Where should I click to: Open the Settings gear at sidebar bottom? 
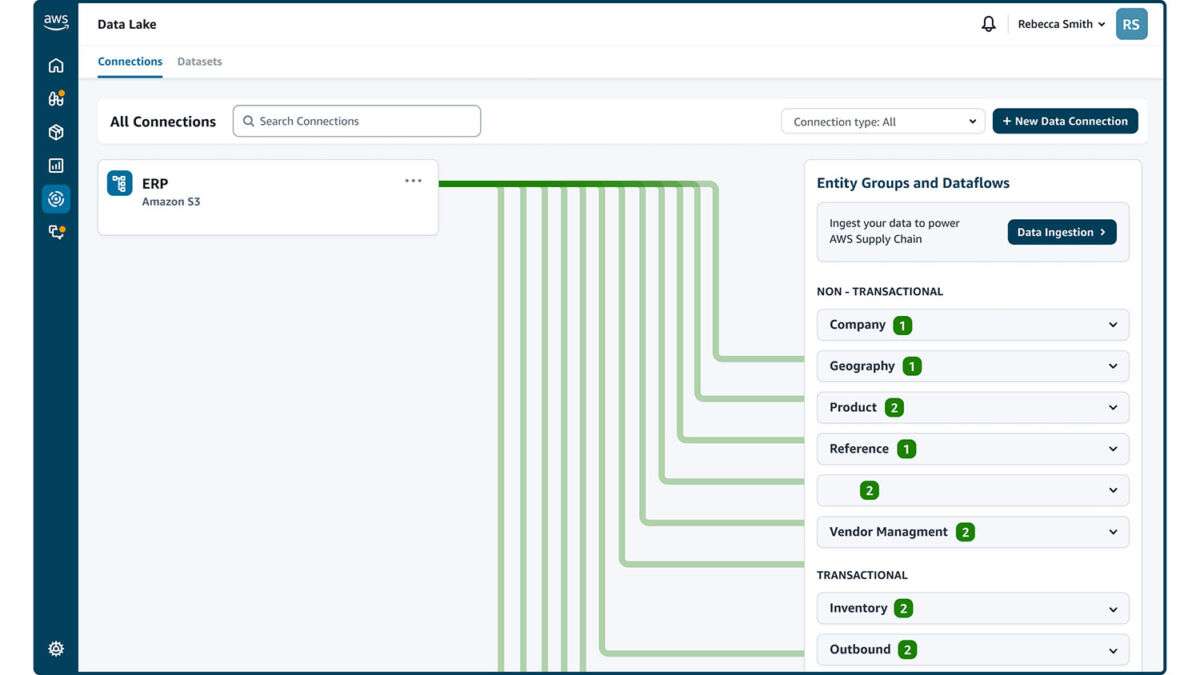56,648
